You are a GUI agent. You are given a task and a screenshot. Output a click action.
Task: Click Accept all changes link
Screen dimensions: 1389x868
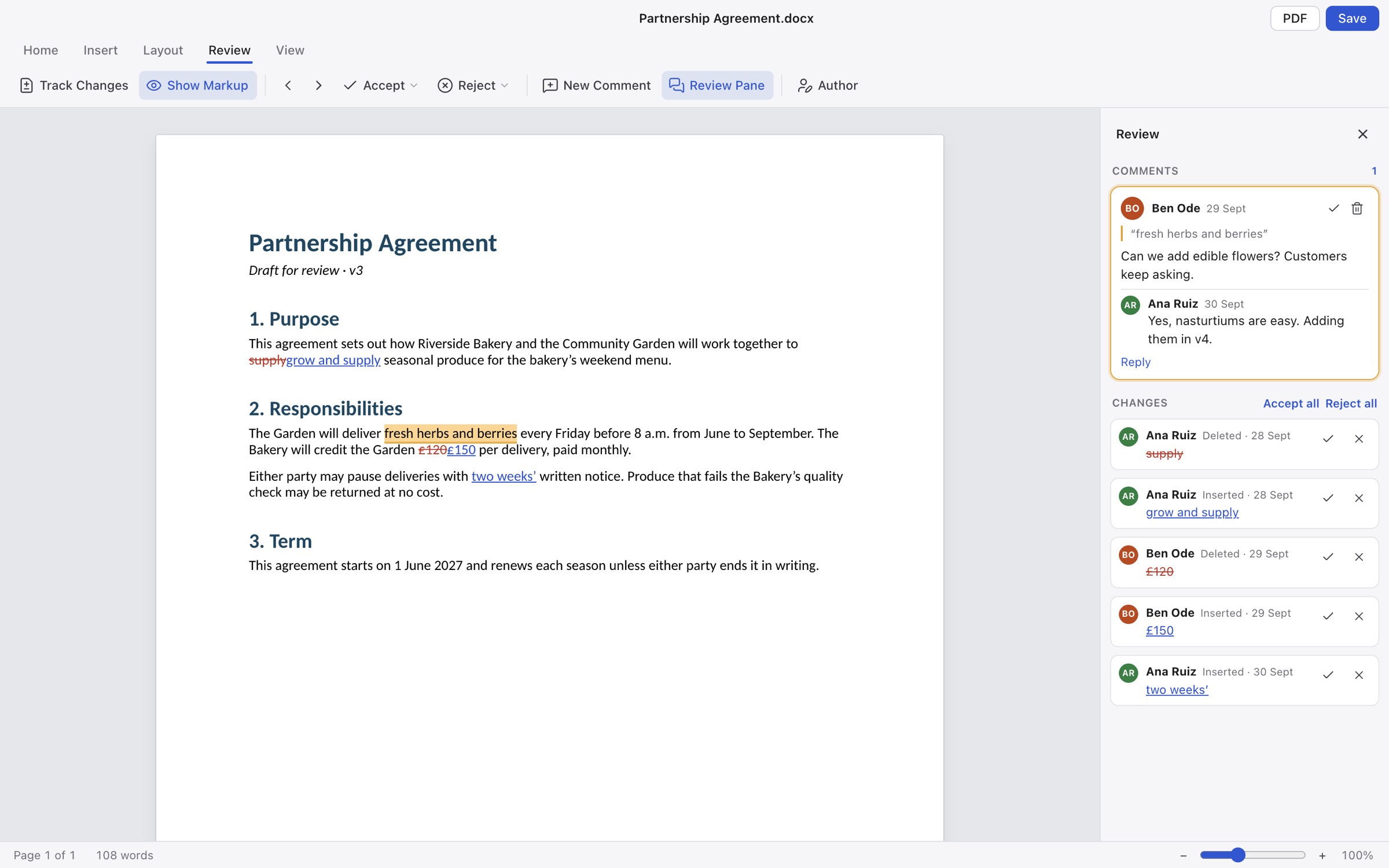pos(1291,403)
